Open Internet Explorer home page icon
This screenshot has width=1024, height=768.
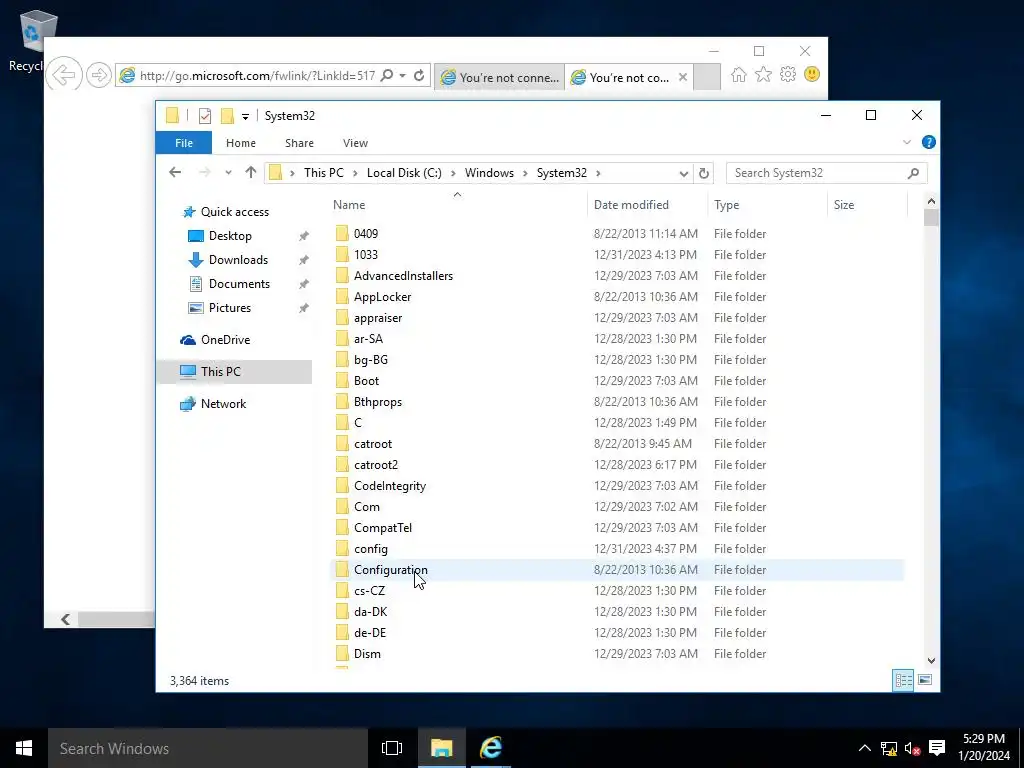[739, 74]
